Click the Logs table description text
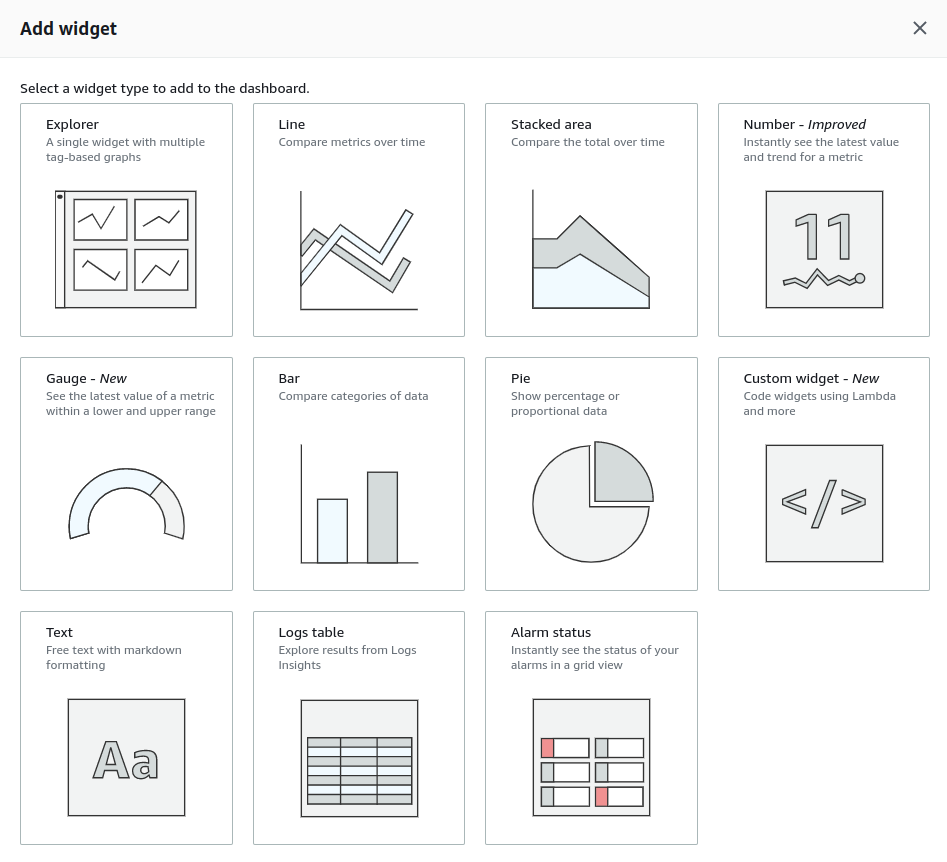 [x=347, y=657]
